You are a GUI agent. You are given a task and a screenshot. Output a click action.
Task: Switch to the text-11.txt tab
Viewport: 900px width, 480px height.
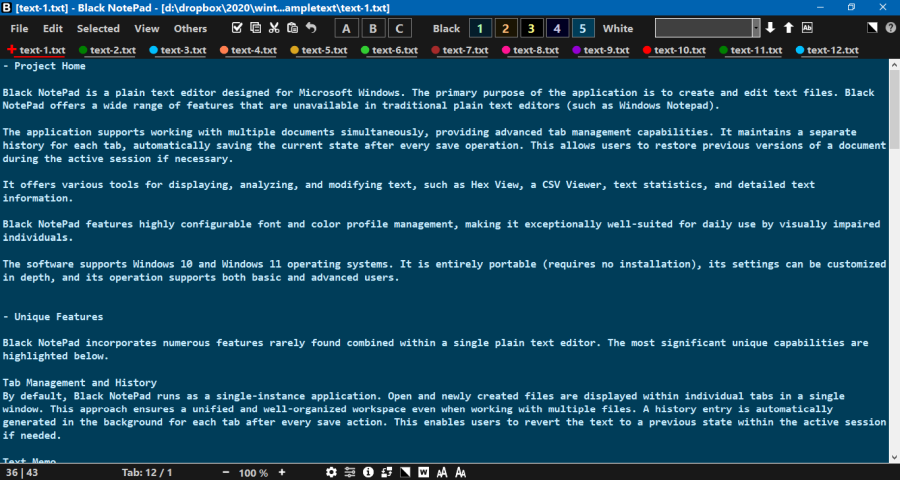[751, 50]
